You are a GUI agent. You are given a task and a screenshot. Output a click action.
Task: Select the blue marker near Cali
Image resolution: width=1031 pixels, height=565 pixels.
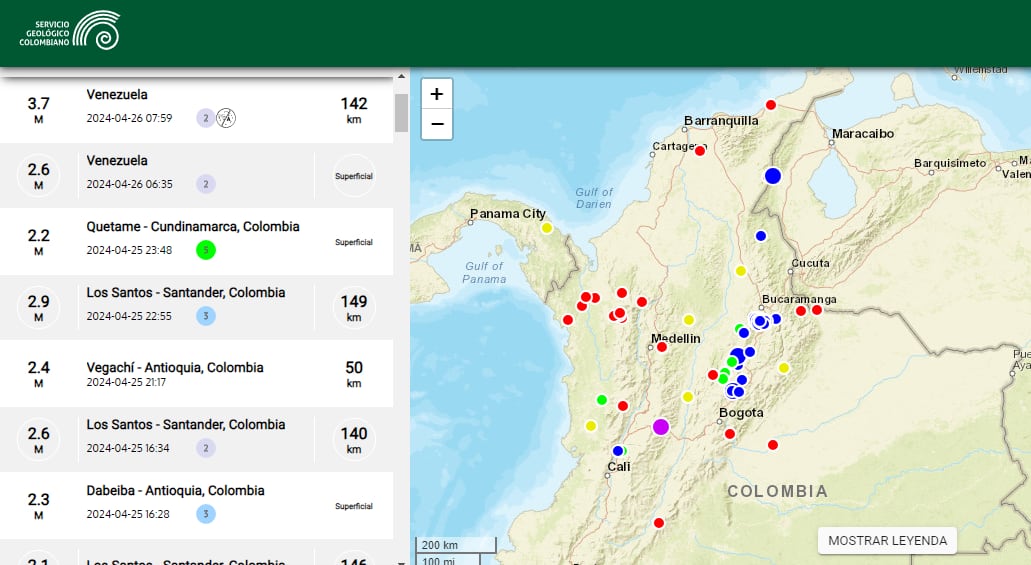tap(617, 451)
